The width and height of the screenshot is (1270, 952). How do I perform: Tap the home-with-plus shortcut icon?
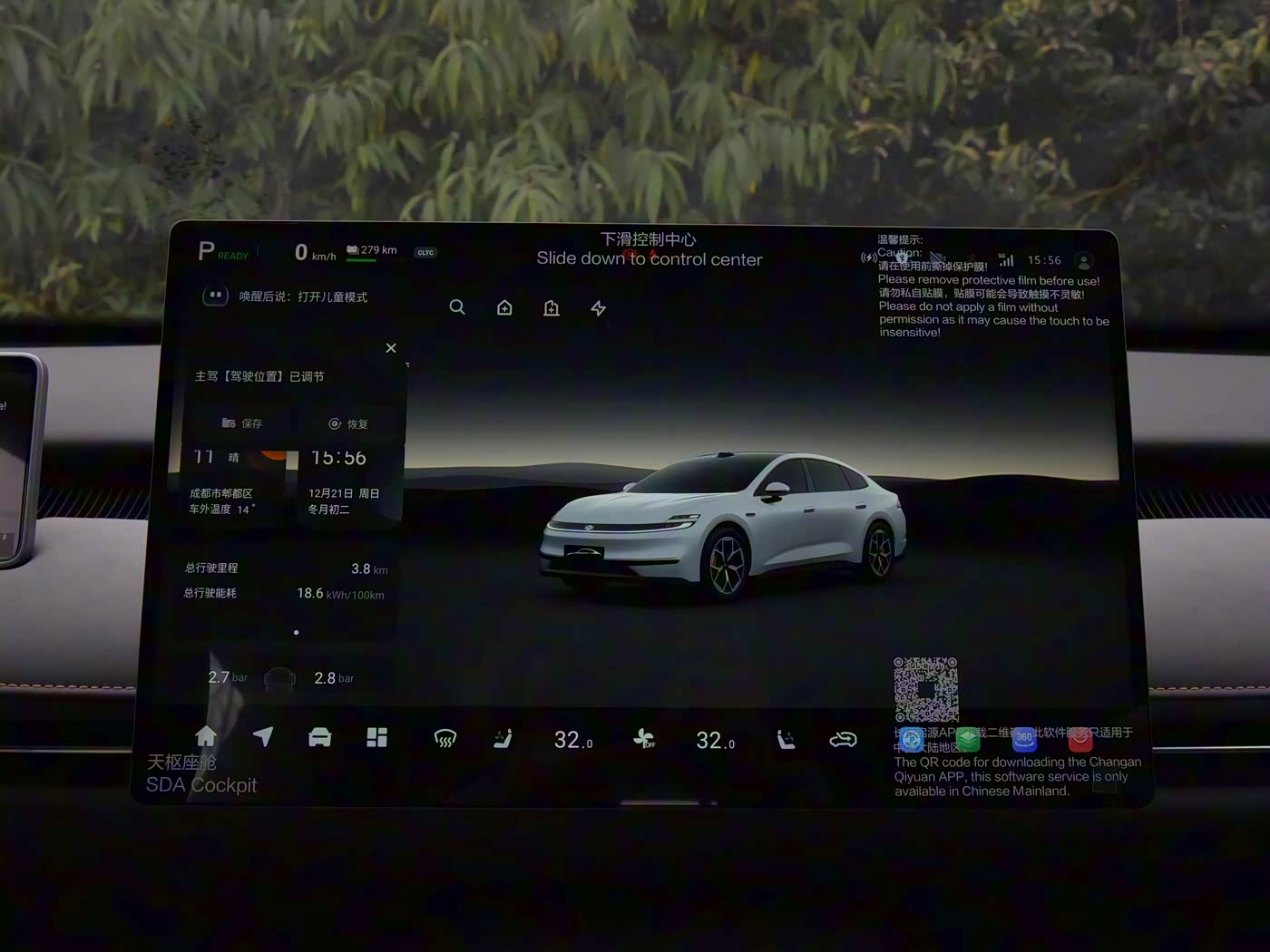point(504,308)
